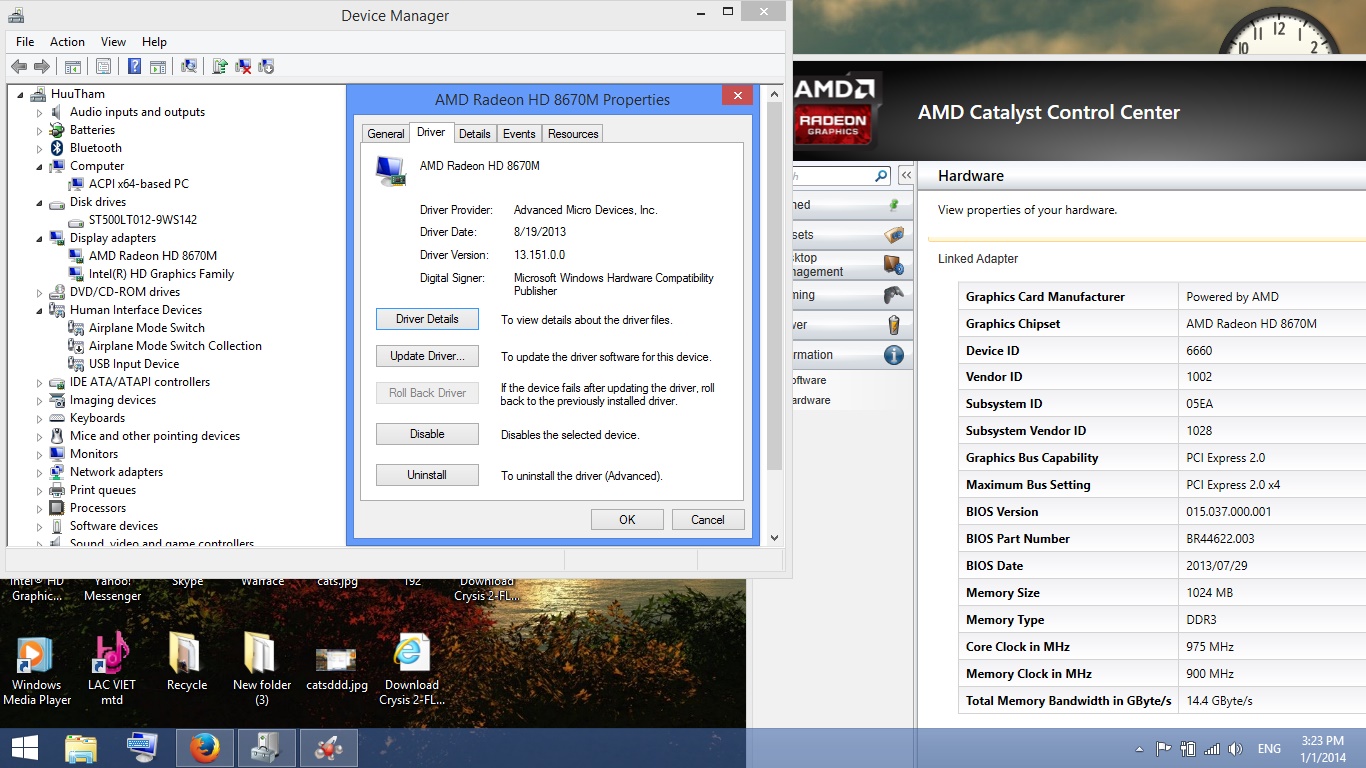Image resolution: width=1366 pixels, height=768 pixels.
Task: Click the Gaming controller icon in Catalyst sidebar
Action: 894,295
